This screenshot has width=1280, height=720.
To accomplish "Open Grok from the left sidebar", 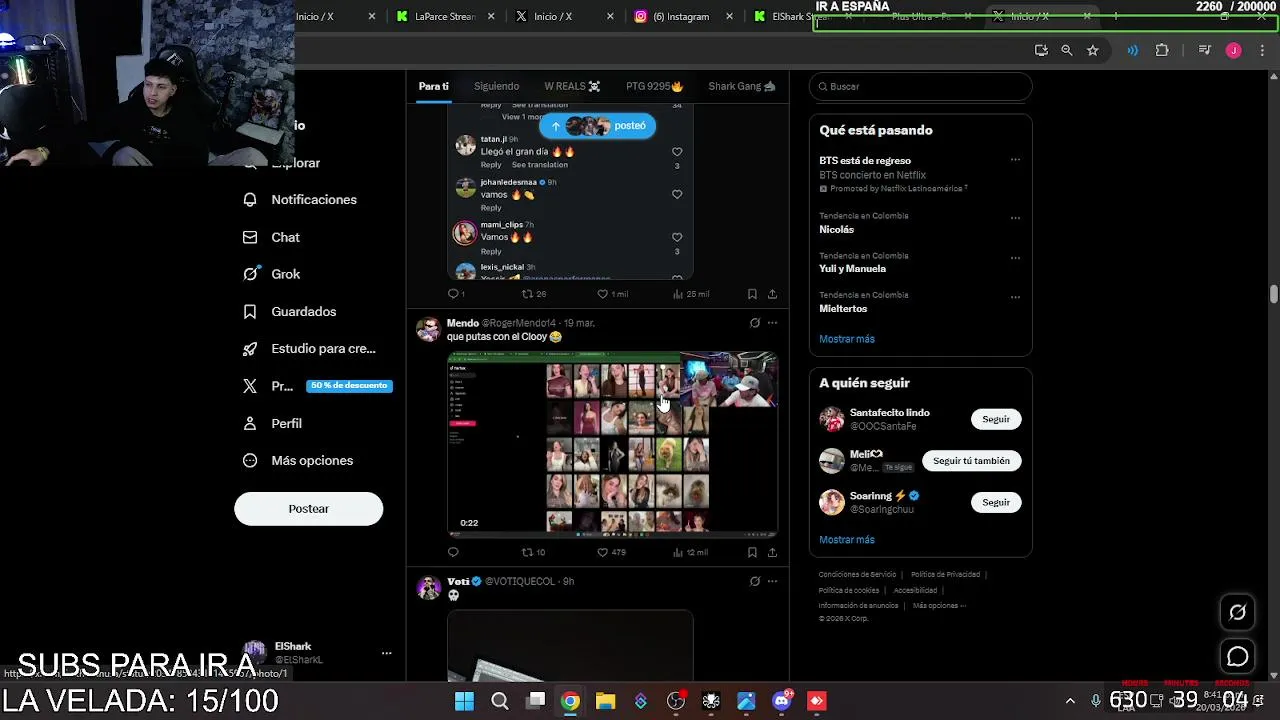I will (x=271, y=274).
